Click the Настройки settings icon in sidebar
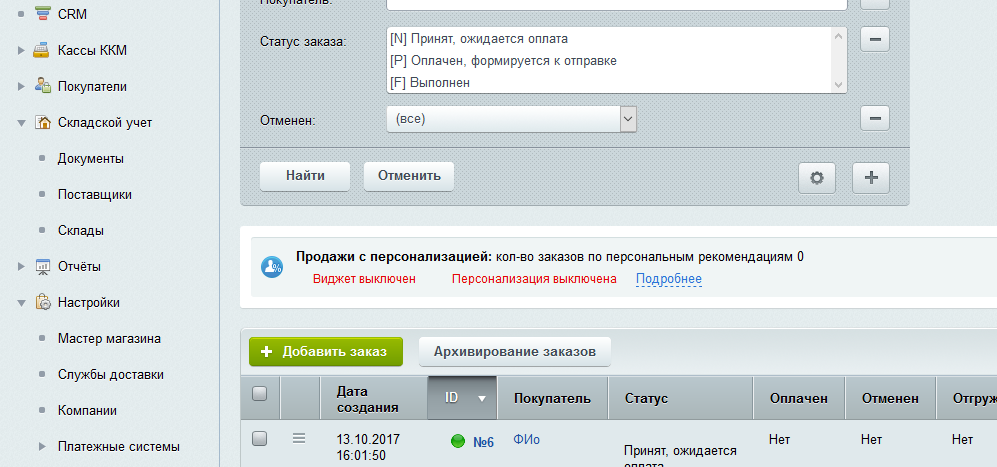Viewport: 997px width, 467px height. click(43, 302)
